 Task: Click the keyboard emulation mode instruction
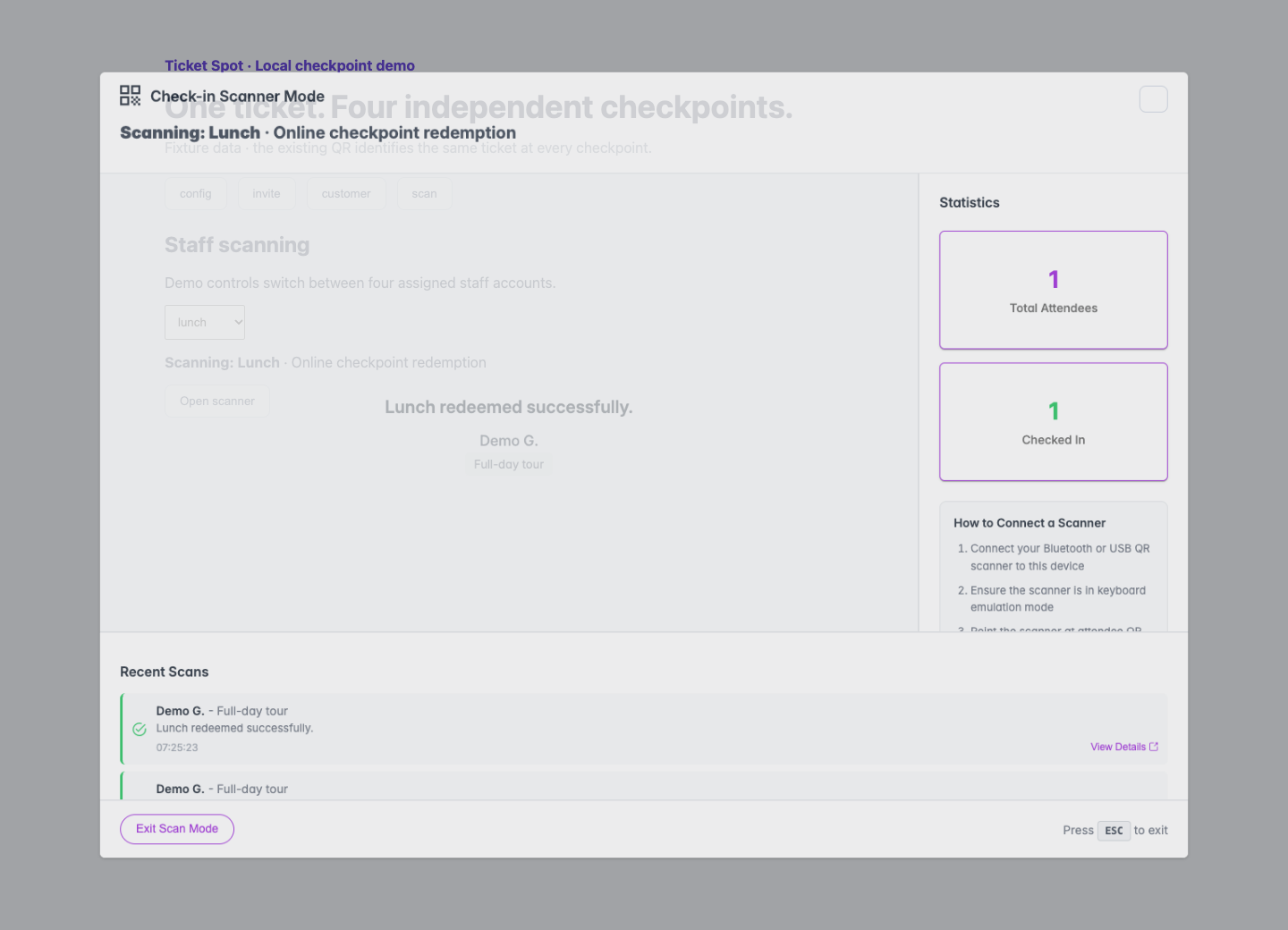pyautogui.click(x=1058, y=599)
